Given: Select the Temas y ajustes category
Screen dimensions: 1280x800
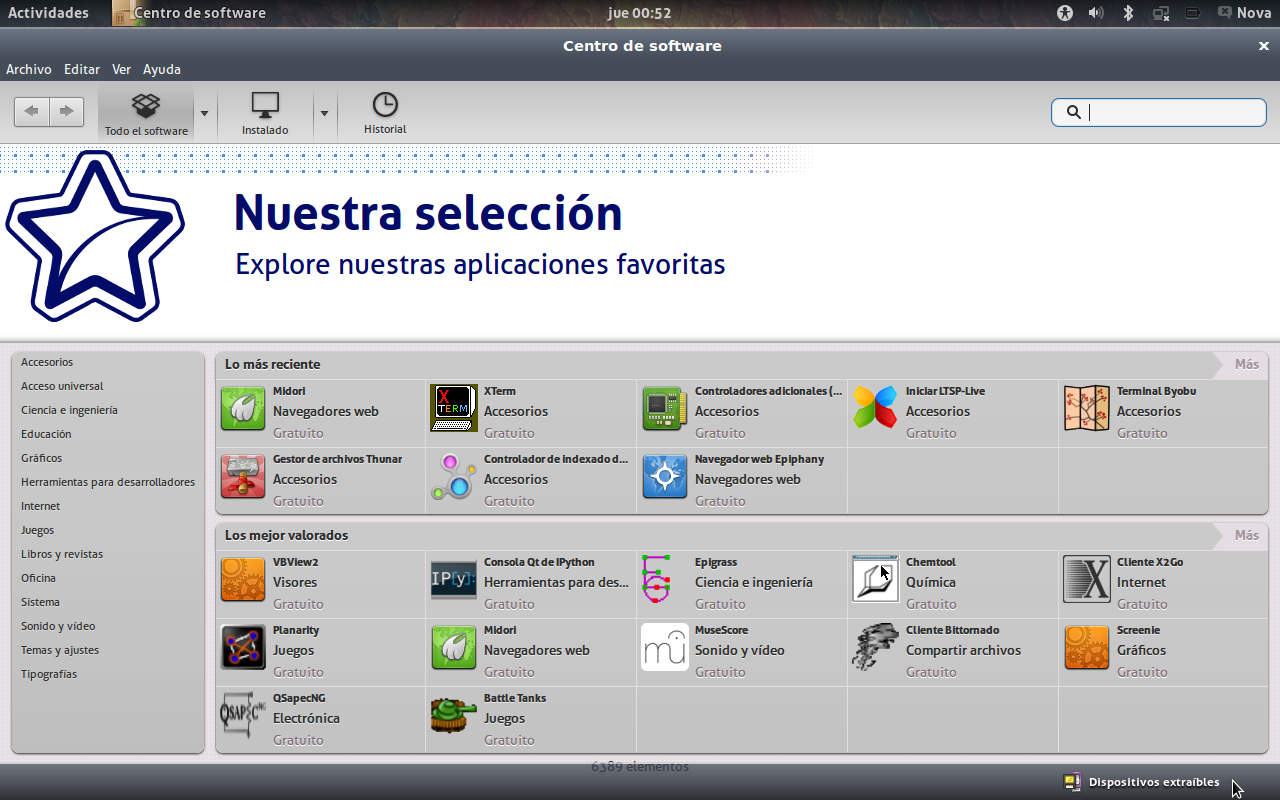Looking at the screenshot, I should 60,650.
